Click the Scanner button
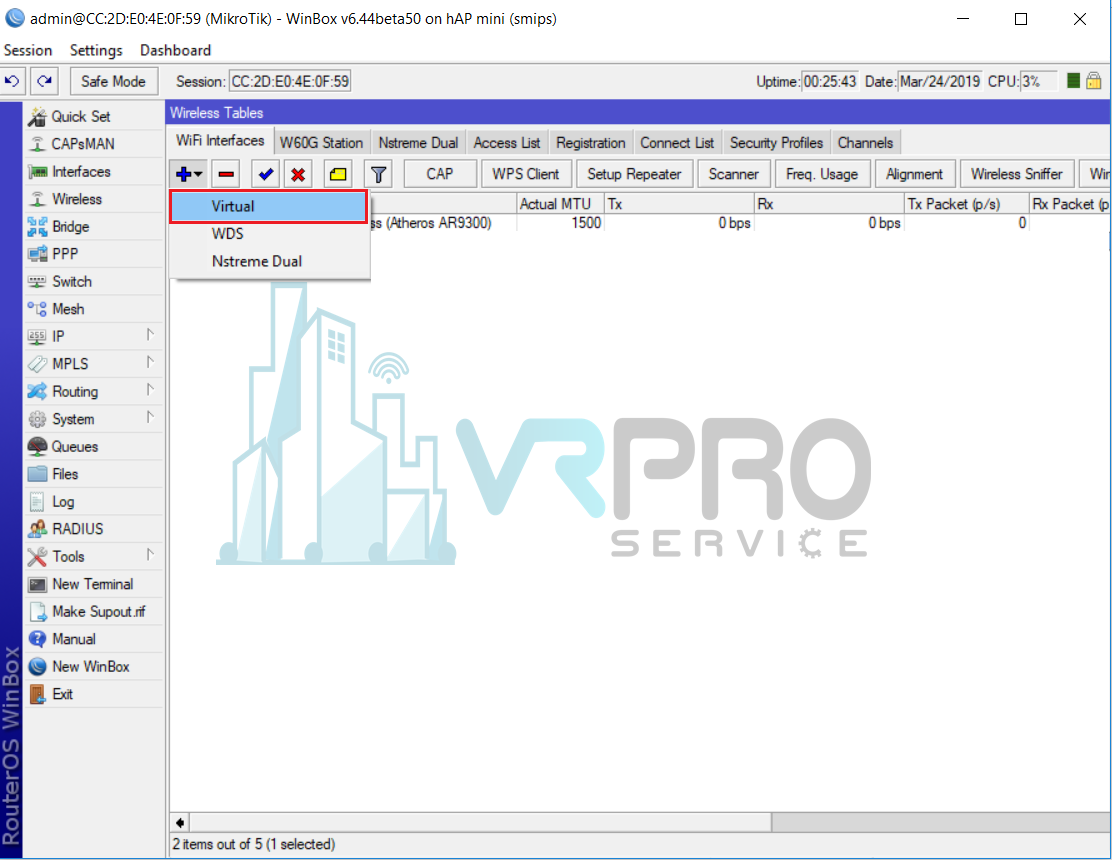This screenshot has height=860, width=1112. (733, 174)
